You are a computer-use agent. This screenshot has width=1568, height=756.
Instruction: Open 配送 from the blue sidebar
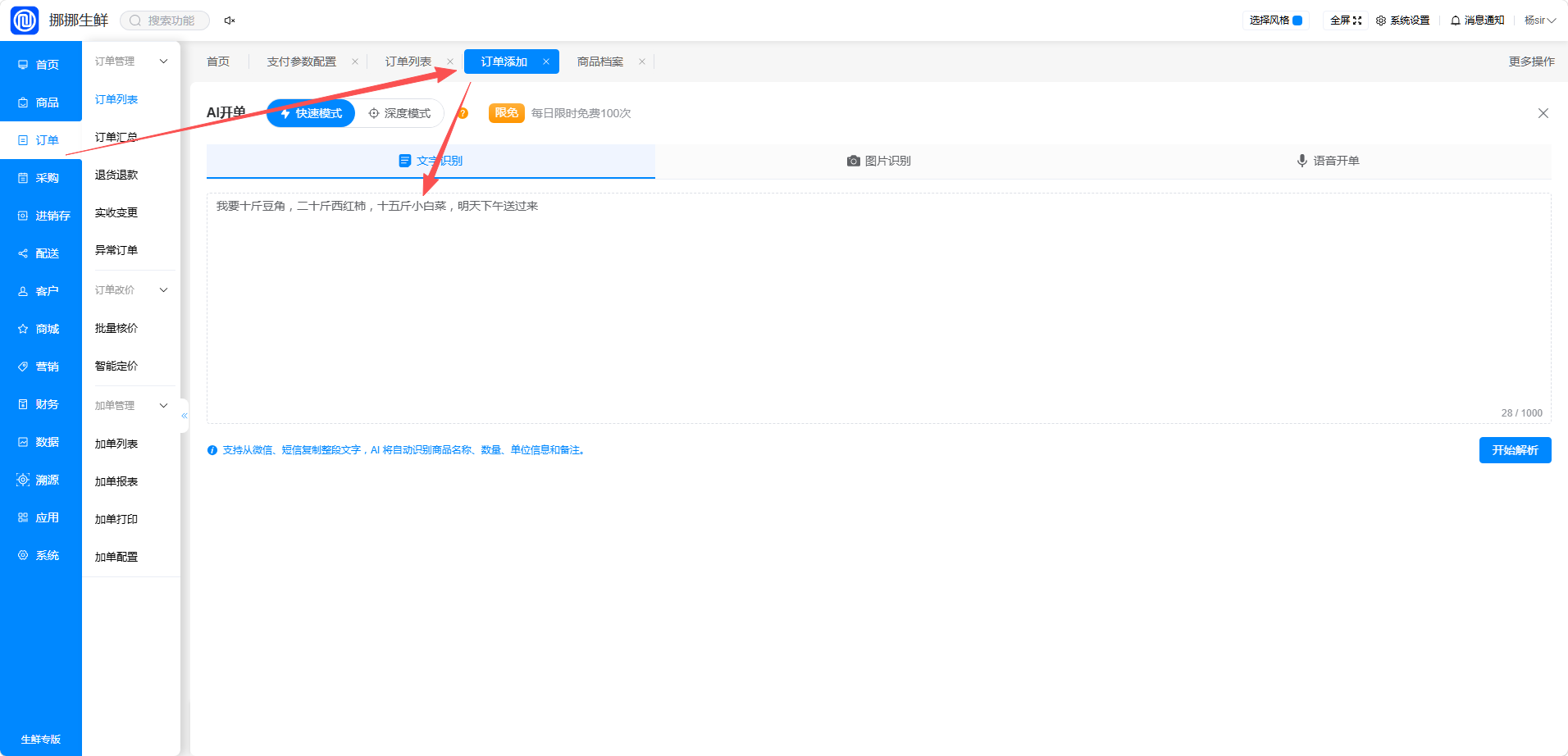40,253
